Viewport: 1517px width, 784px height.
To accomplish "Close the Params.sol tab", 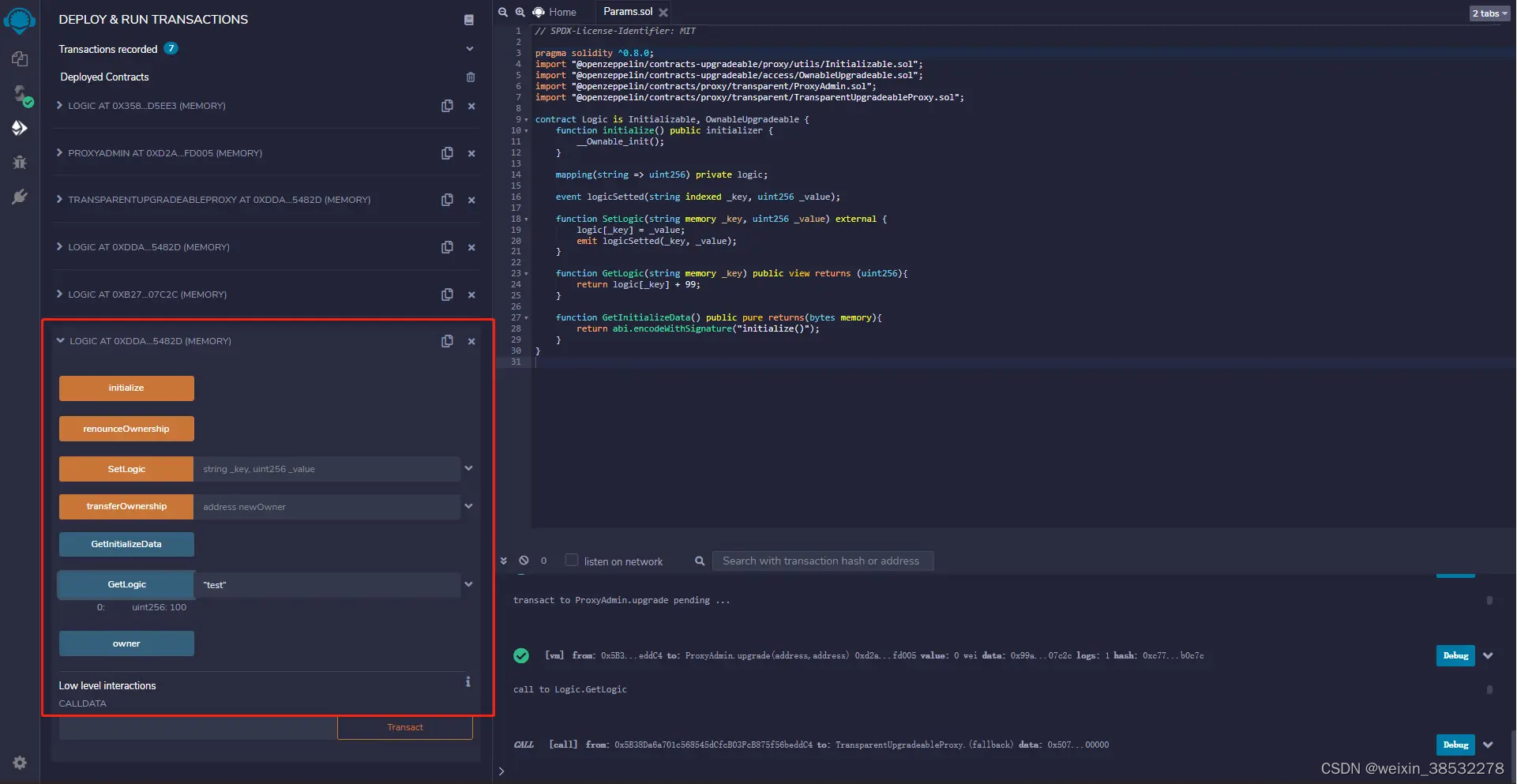I will pyautogui.click(x=663, y=13).
